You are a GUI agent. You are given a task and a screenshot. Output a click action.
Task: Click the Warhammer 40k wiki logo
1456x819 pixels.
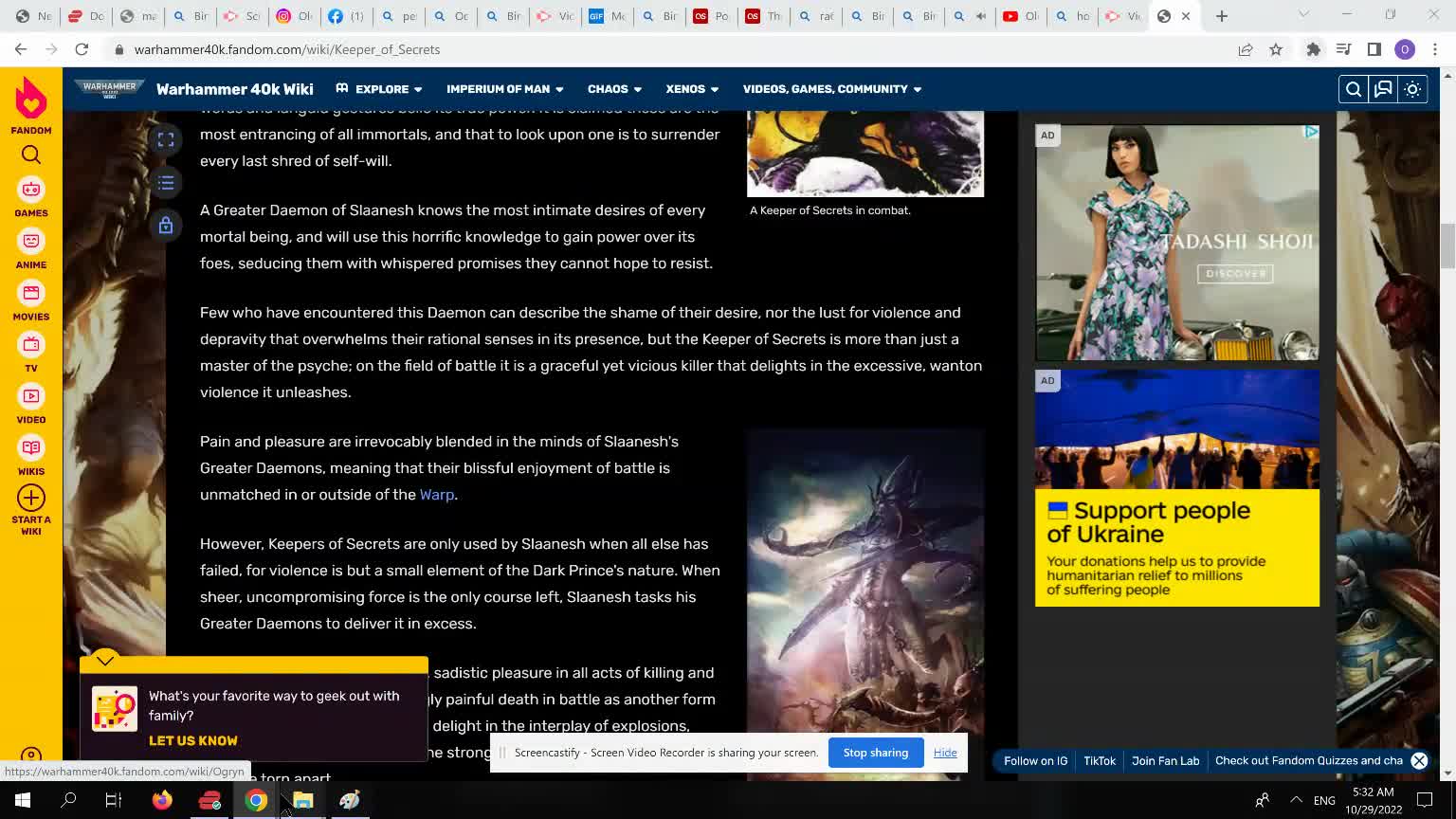tap(110, 89)
